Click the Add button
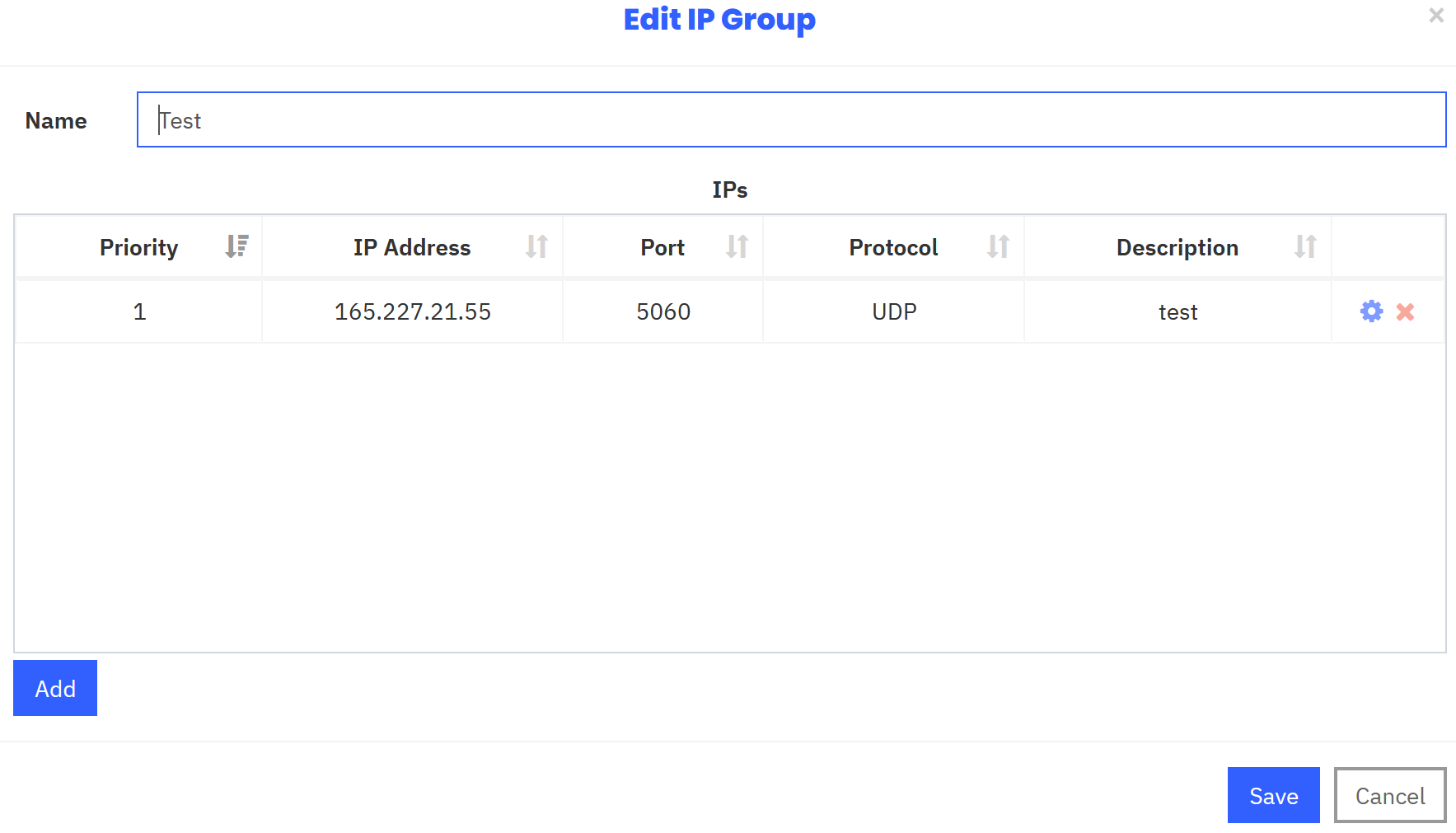The width and height of the screenshot is (1456, 833). click(x=55, y=688)
